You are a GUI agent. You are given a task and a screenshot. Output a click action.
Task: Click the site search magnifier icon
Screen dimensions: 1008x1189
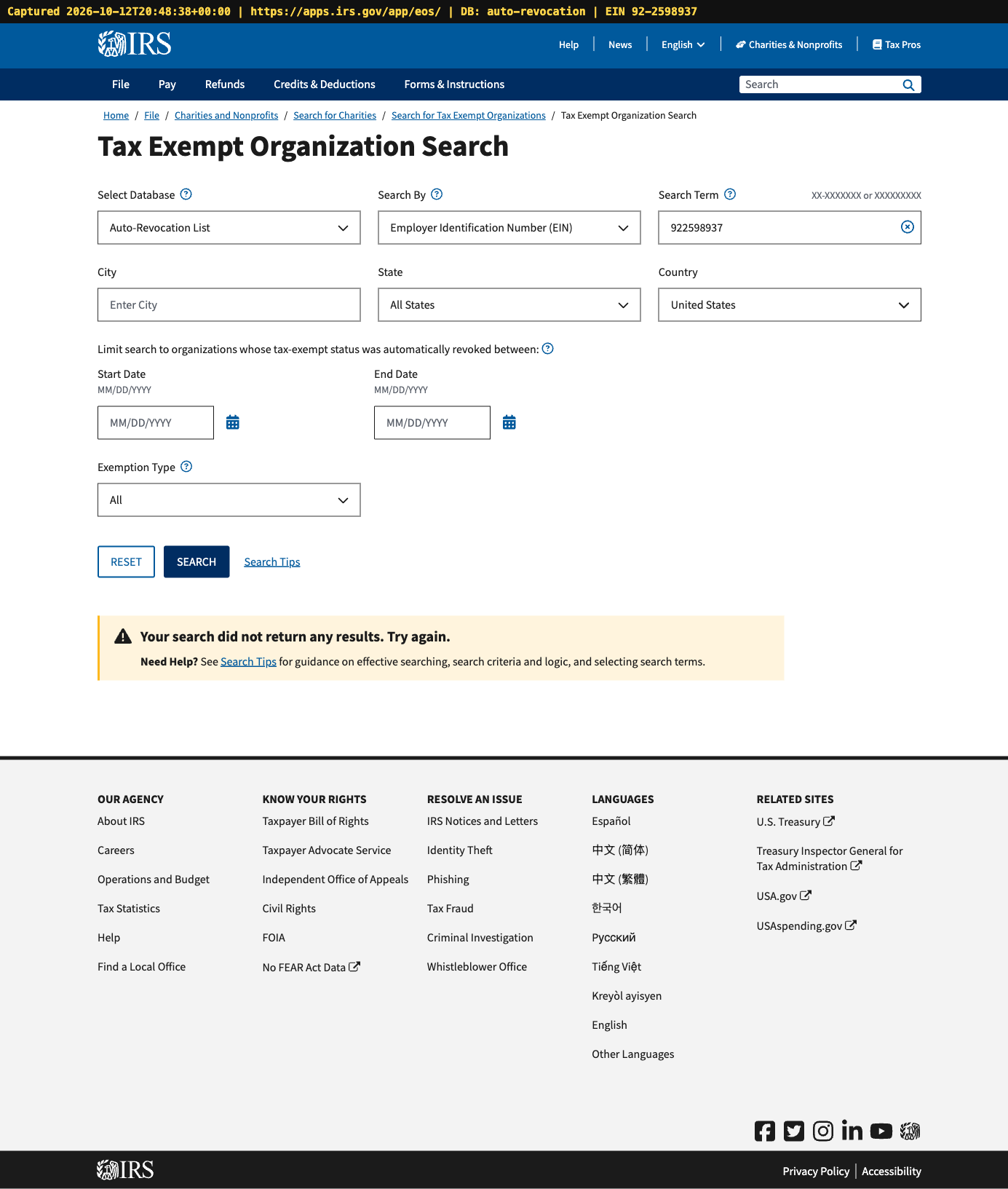coord(908,84)
